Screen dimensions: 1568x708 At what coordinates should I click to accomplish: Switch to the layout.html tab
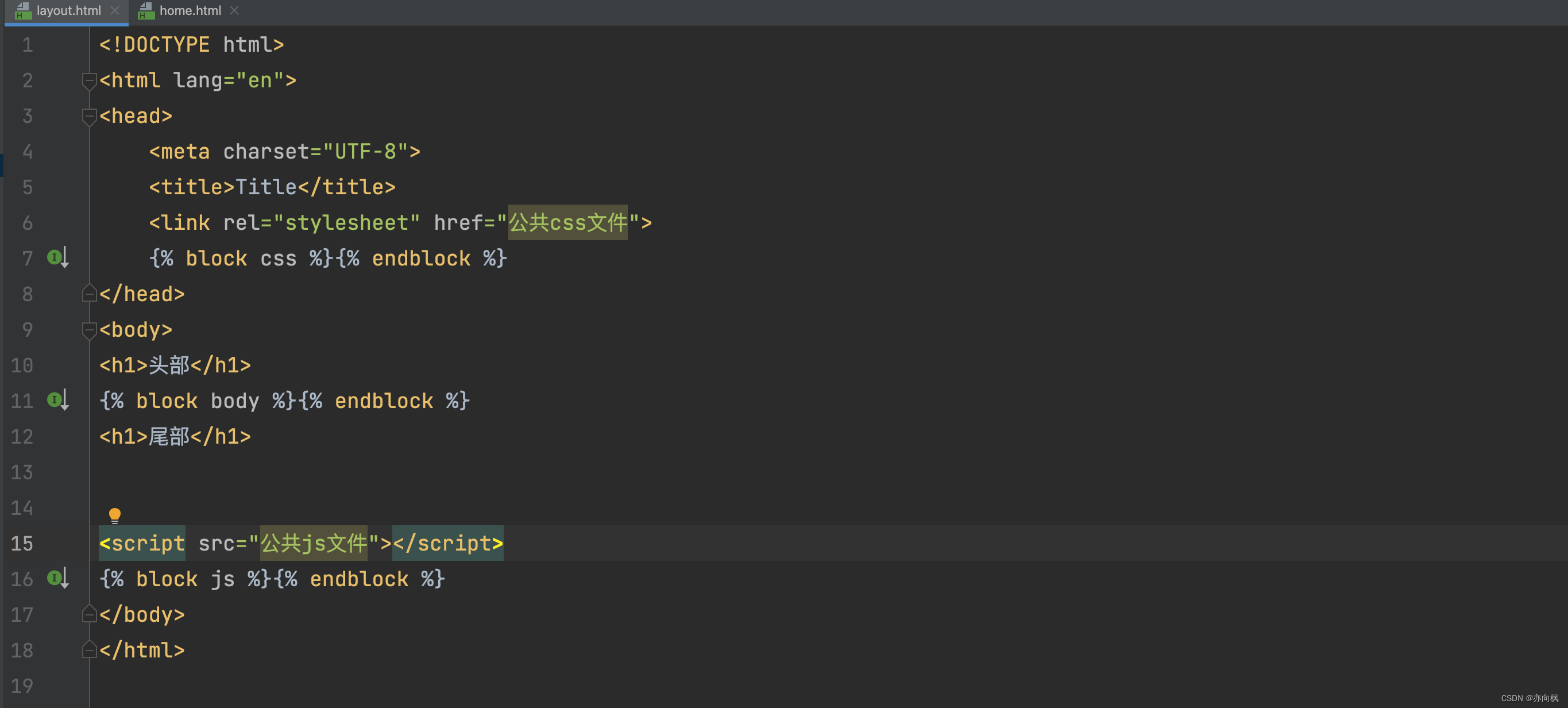(x=68, y=11)
